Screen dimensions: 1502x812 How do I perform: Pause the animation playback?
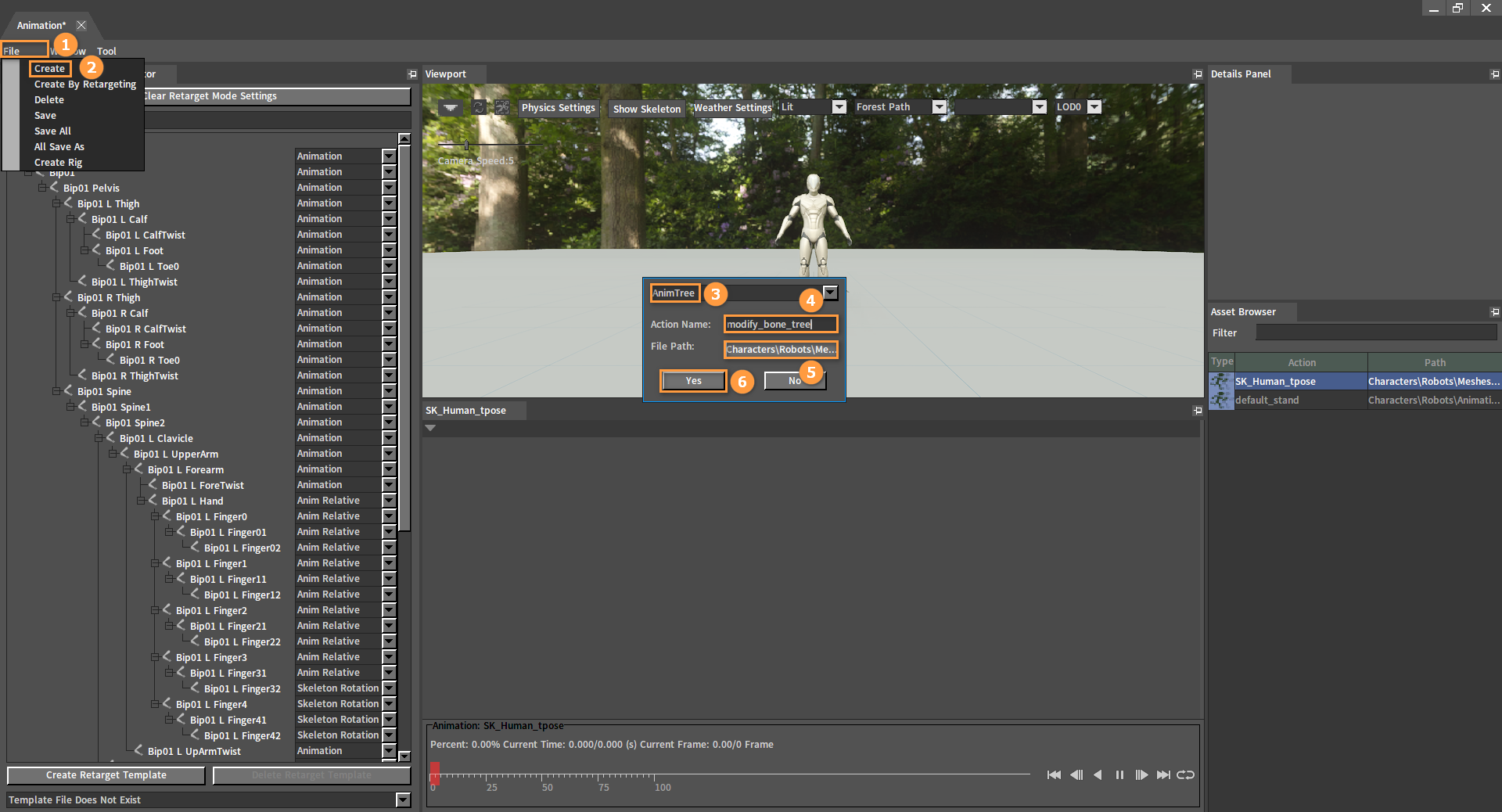click(1119, 774)
